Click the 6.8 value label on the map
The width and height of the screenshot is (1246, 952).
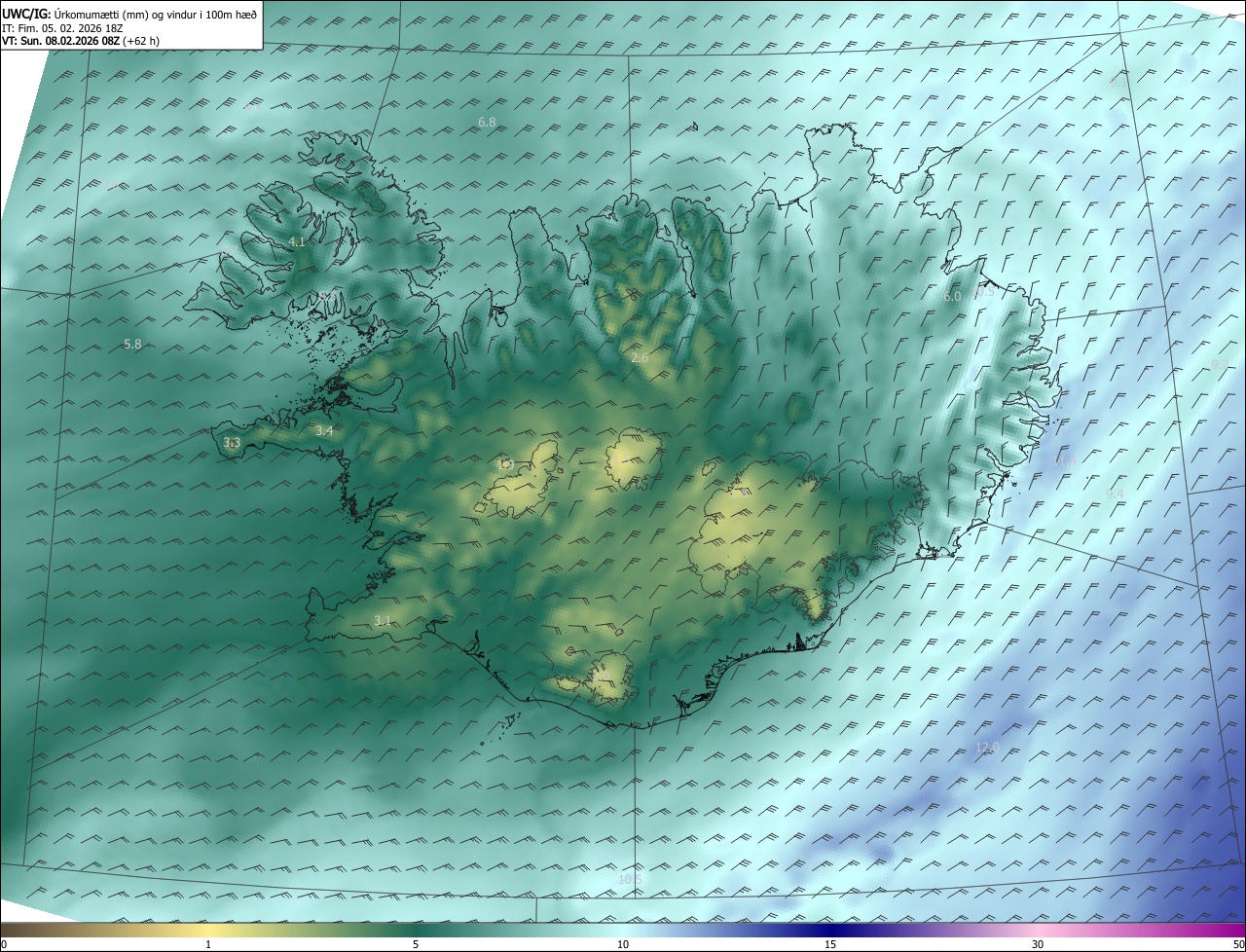(488, 122)
